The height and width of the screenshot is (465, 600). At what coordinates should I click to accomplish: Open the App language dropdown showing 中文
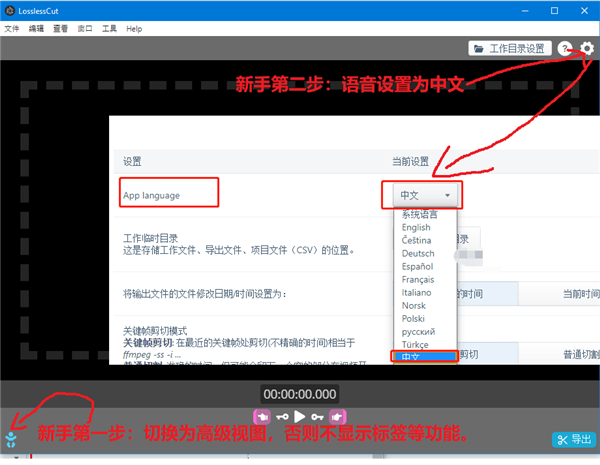point(425,195)
